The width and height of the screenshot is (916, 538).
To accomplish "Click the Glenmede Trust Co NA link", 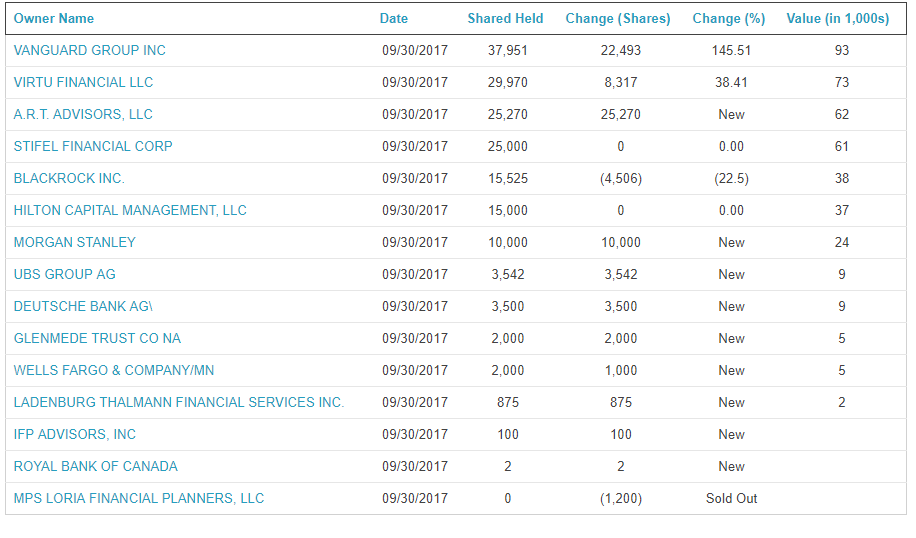I will tap(97, 338).
